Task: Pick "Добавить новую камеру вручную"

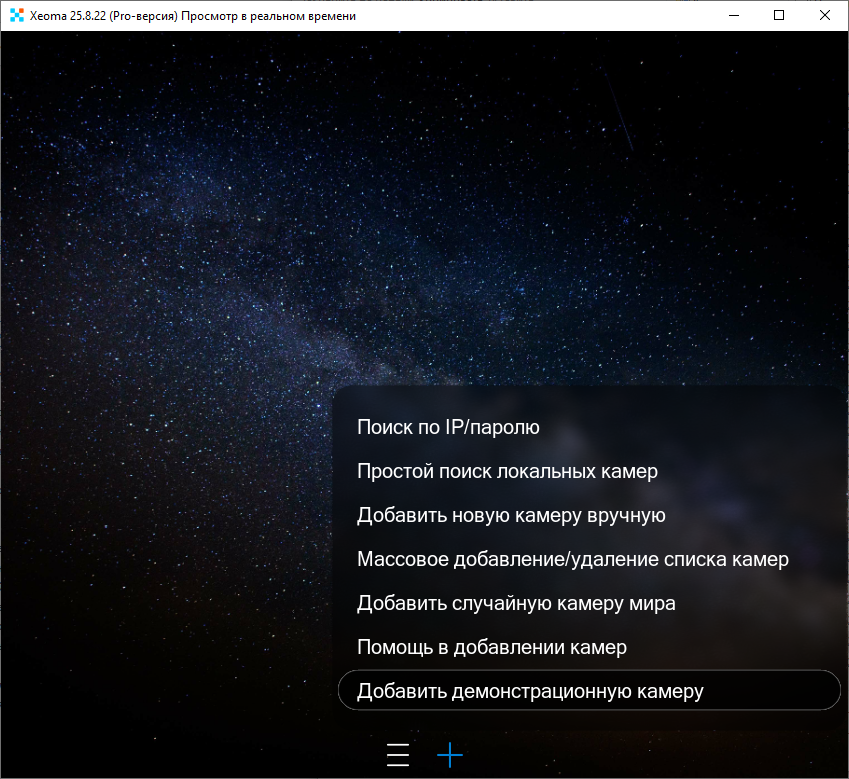Action: (511, 515)
